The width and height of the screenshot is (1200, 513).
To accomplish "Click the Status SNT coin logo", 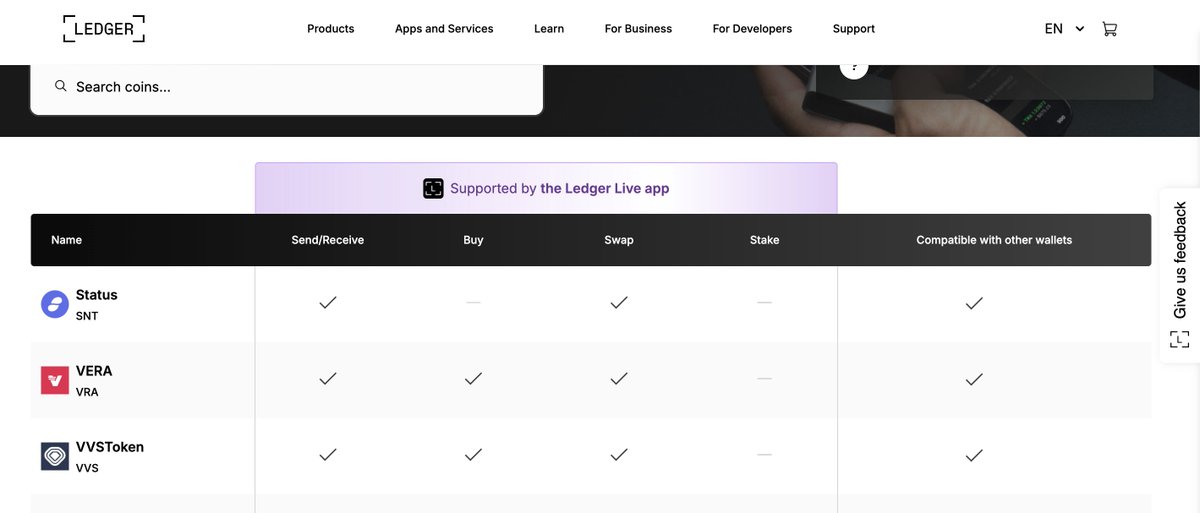I will pyautogui.click(x=55, y=304).
